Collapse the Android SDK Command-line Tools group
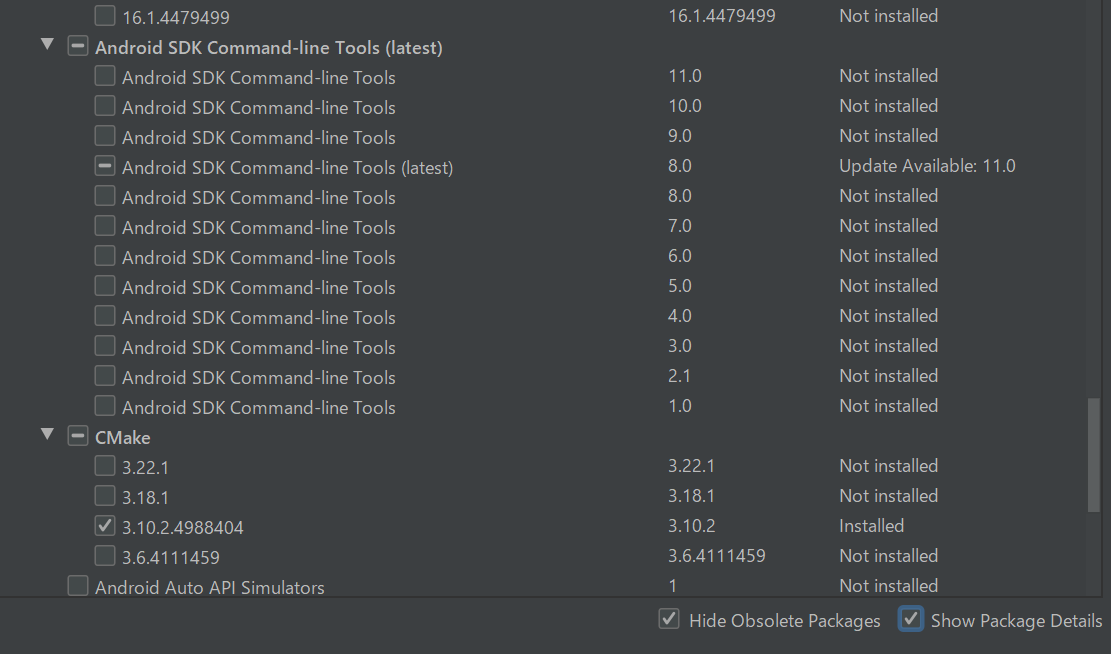The height and width of the screenshot is (654, 1111). (x=47, y=45)
